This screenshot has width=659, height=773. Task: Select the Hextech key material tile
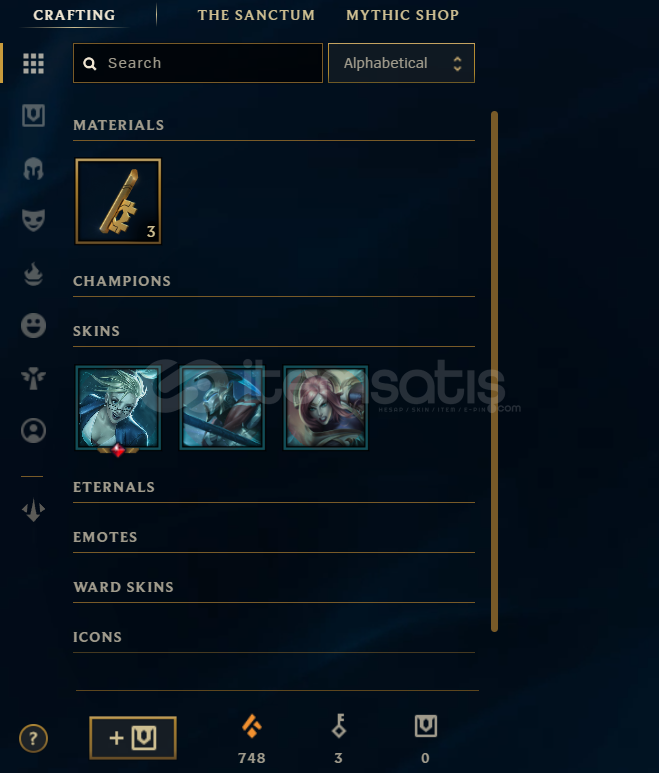[118, 201]
